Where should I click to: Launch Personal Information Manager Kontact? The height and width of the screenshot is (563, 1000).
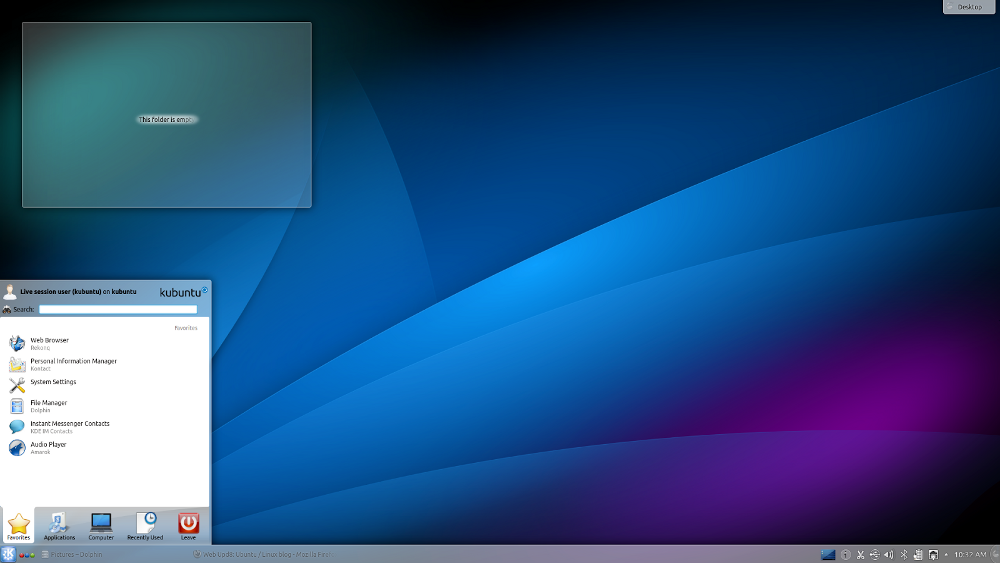point(105,364)
